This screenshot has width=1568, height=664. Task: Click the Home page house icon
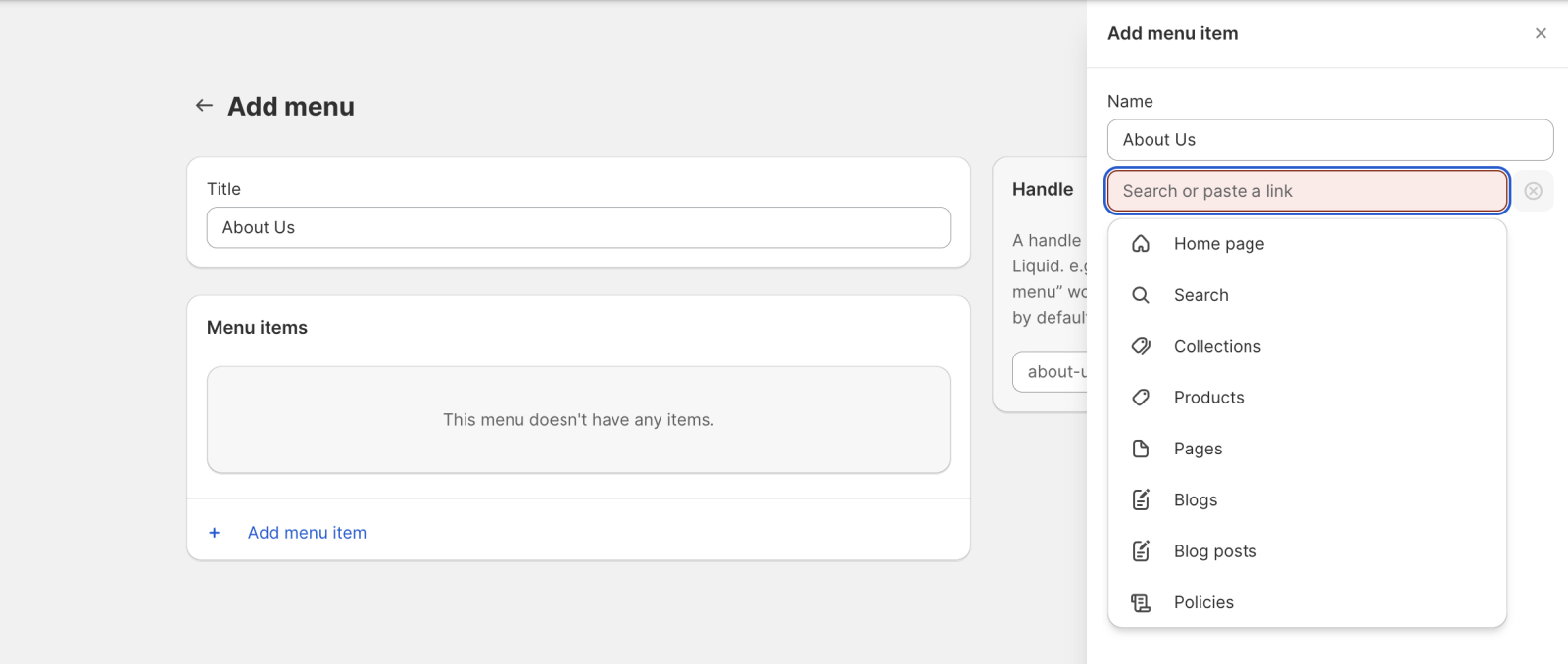1141,244
